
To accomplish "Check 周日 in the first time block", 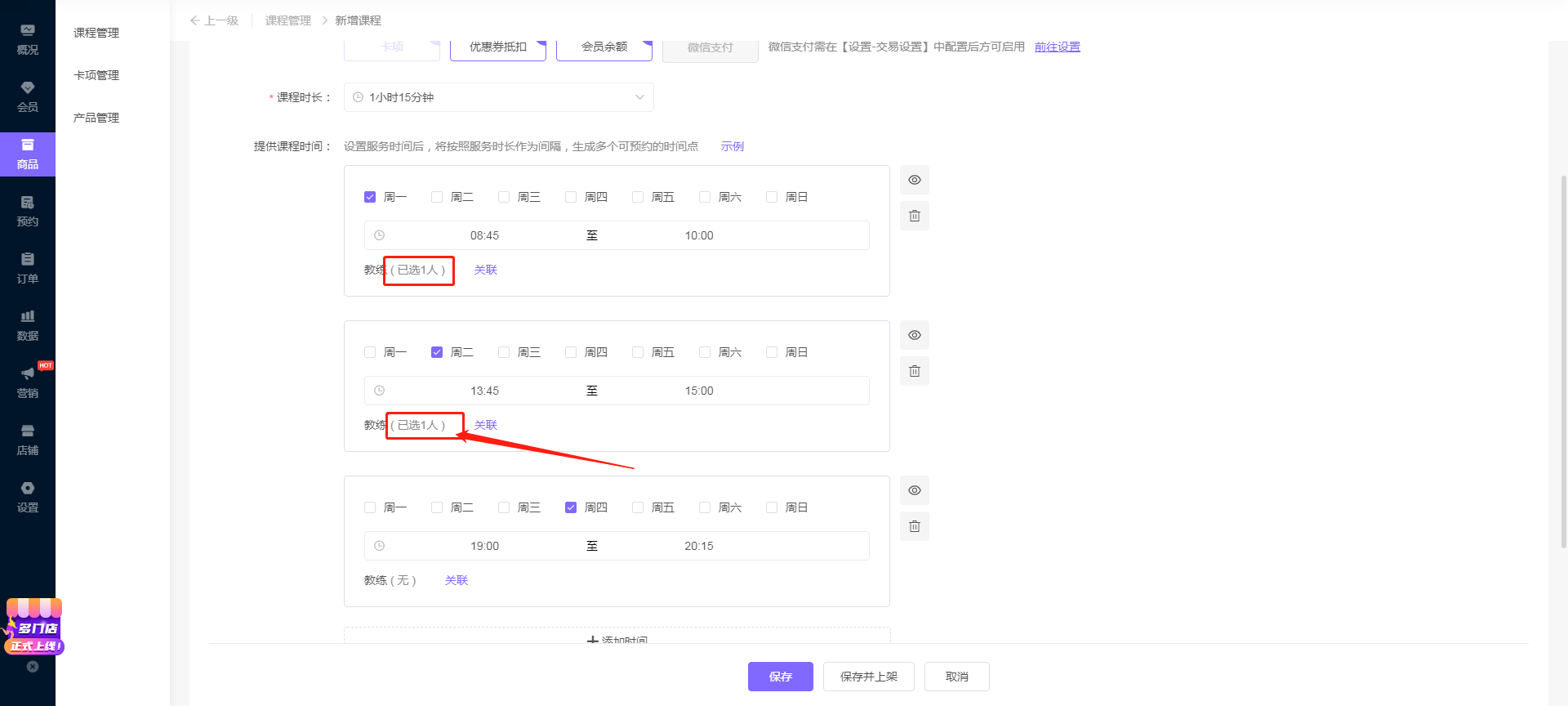I will [772, 197].
